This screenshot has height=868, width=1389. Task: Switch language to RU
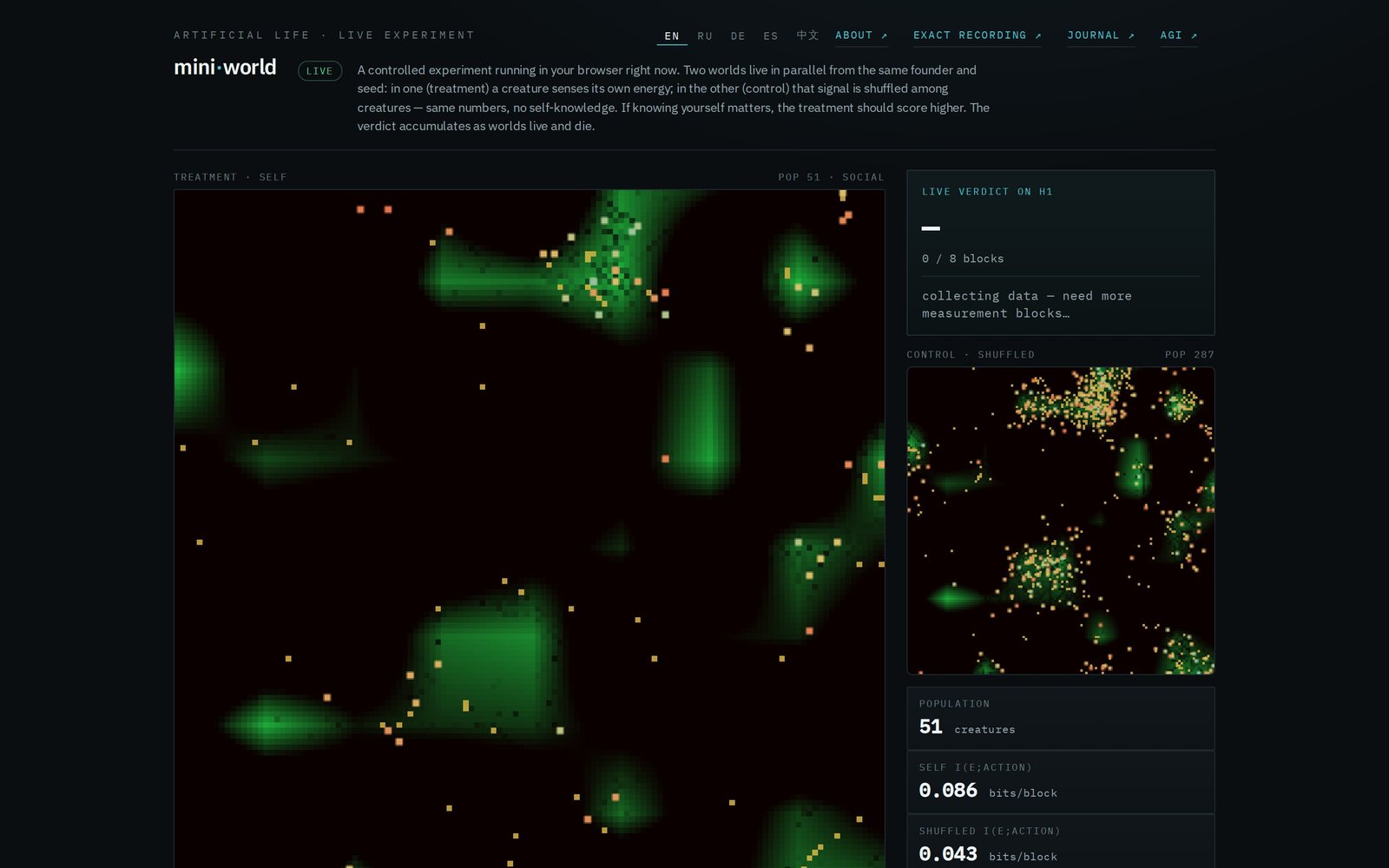[705, 36]
